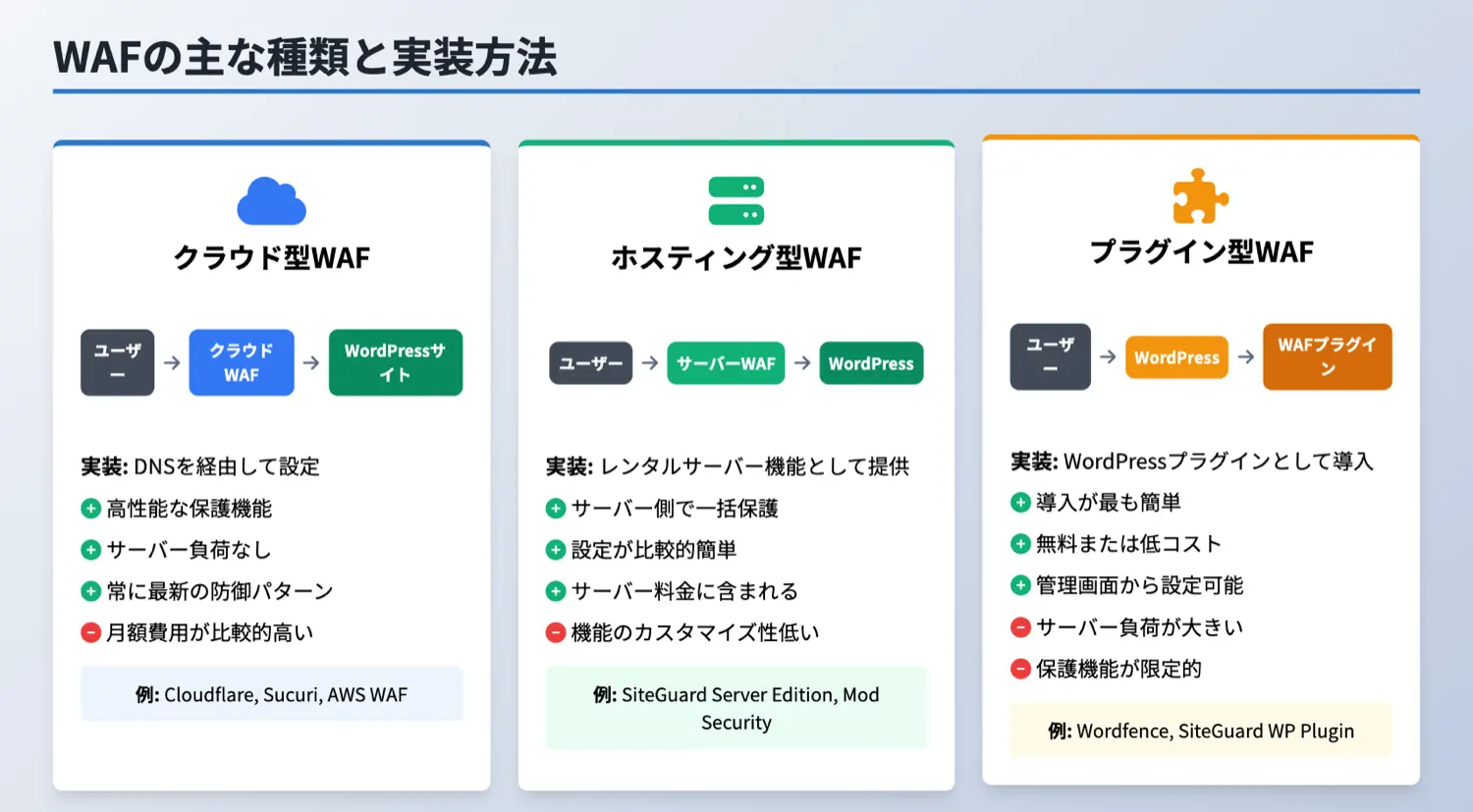Click the plus icon beside サーバー料金に含まれる

pyautogui.click(x=556, y=591)
